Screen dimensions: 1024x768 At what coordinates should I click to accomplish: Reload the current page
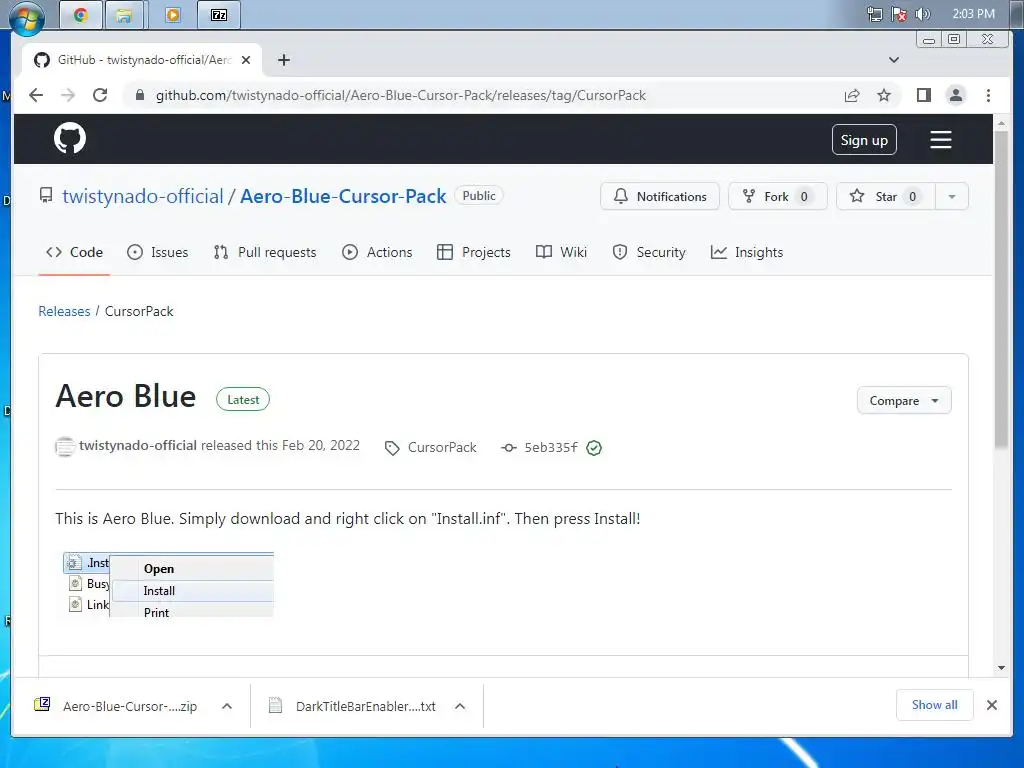pos(100,95)
